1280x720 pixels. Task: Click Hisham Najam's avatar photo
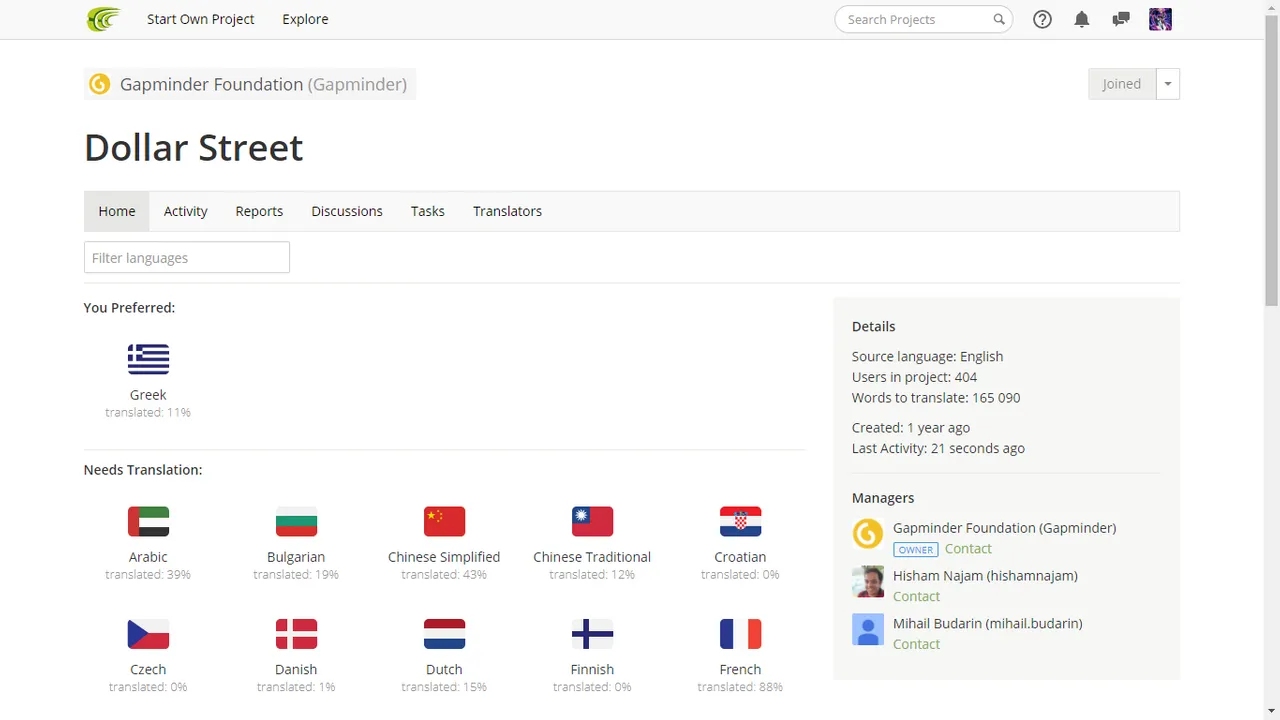[x=867, y=582]
